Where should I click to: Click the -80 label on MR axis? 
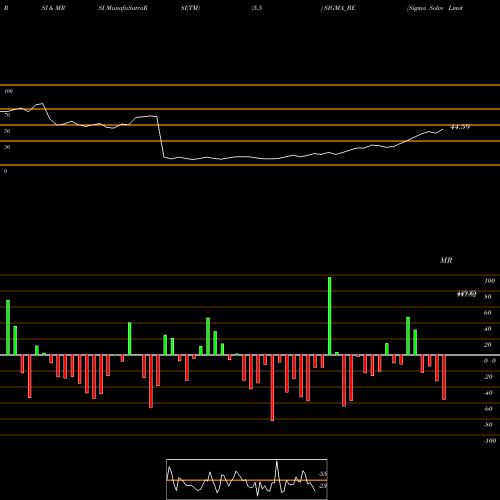(x=488, y=425)
